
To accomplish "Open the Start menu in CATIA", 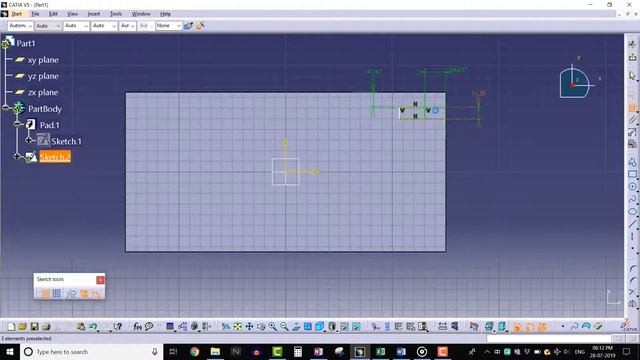I will [x=16, y=14].
